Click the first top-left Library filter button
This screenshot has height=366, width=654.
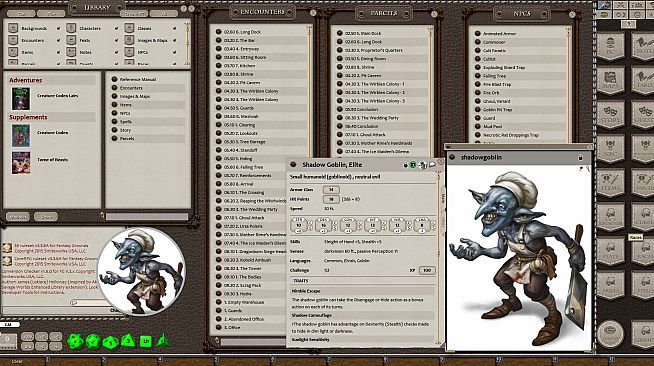pos(21,14)
